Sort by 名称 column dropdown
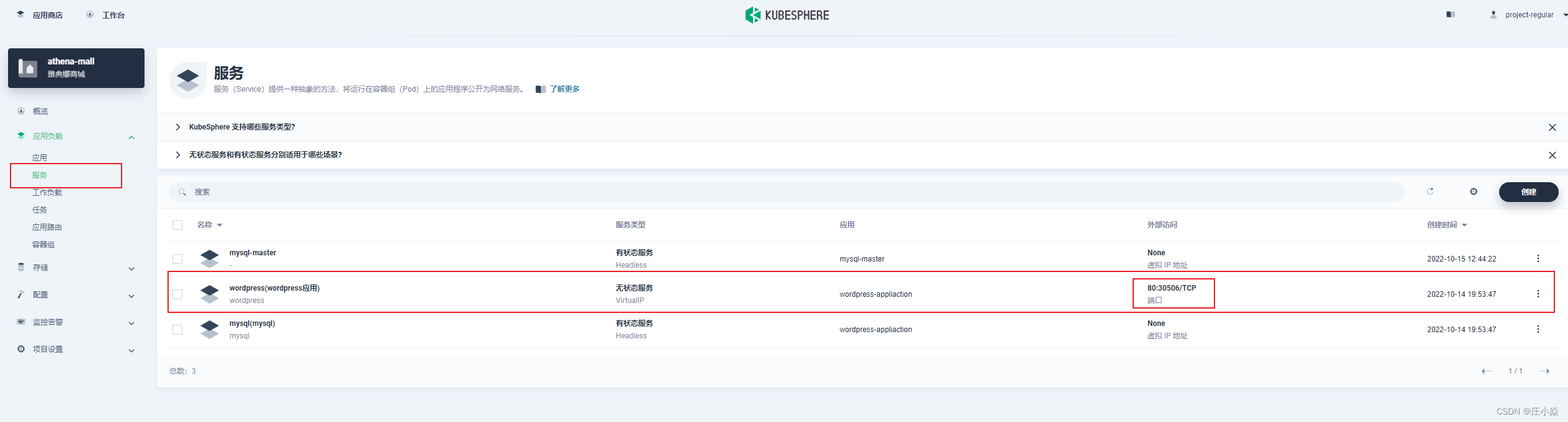Image resolution: width=1568 pixels, height=422 pixels. pos(220,225)
